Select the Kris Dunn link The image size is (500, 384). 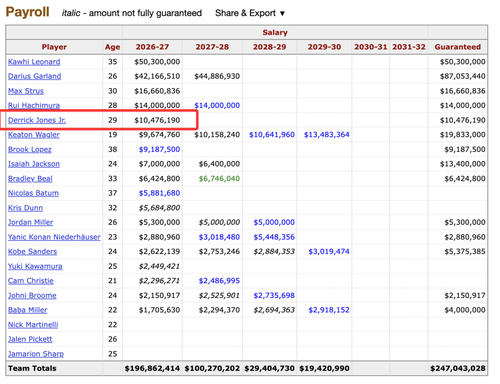click(x=25, y=208)
